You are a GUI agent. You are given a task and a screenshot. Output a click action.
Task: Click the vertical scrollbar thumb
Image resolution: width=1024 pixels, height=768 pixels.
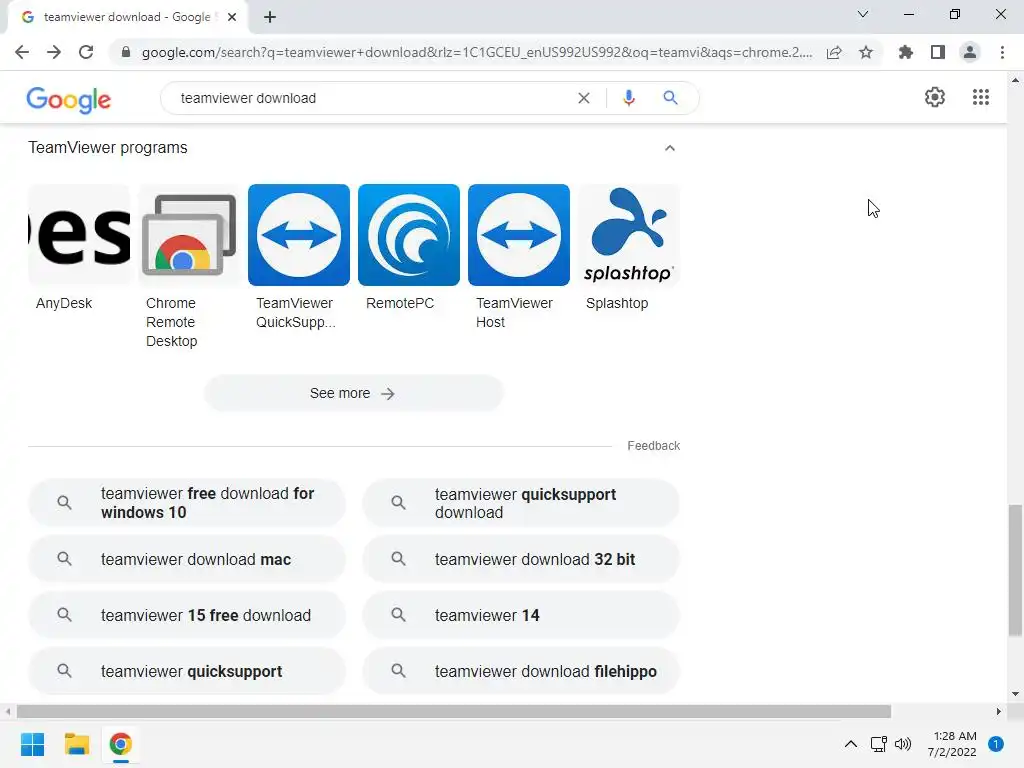coord(1015,569)
